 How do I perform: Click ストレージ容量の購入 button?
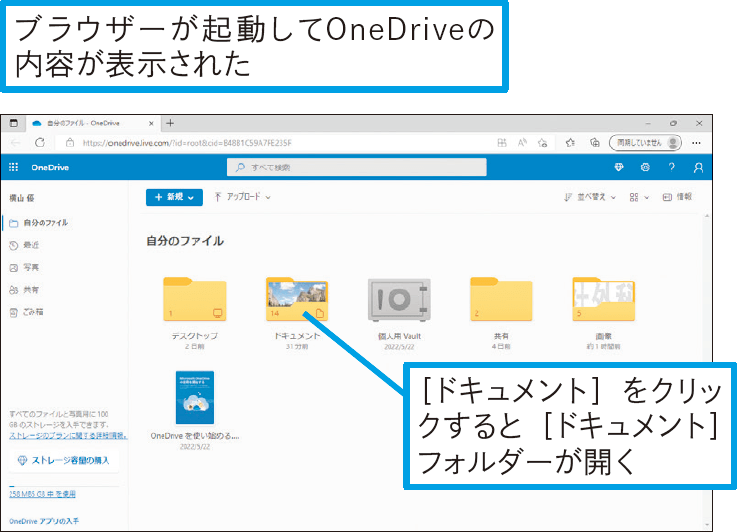click(x=64, y=461)
